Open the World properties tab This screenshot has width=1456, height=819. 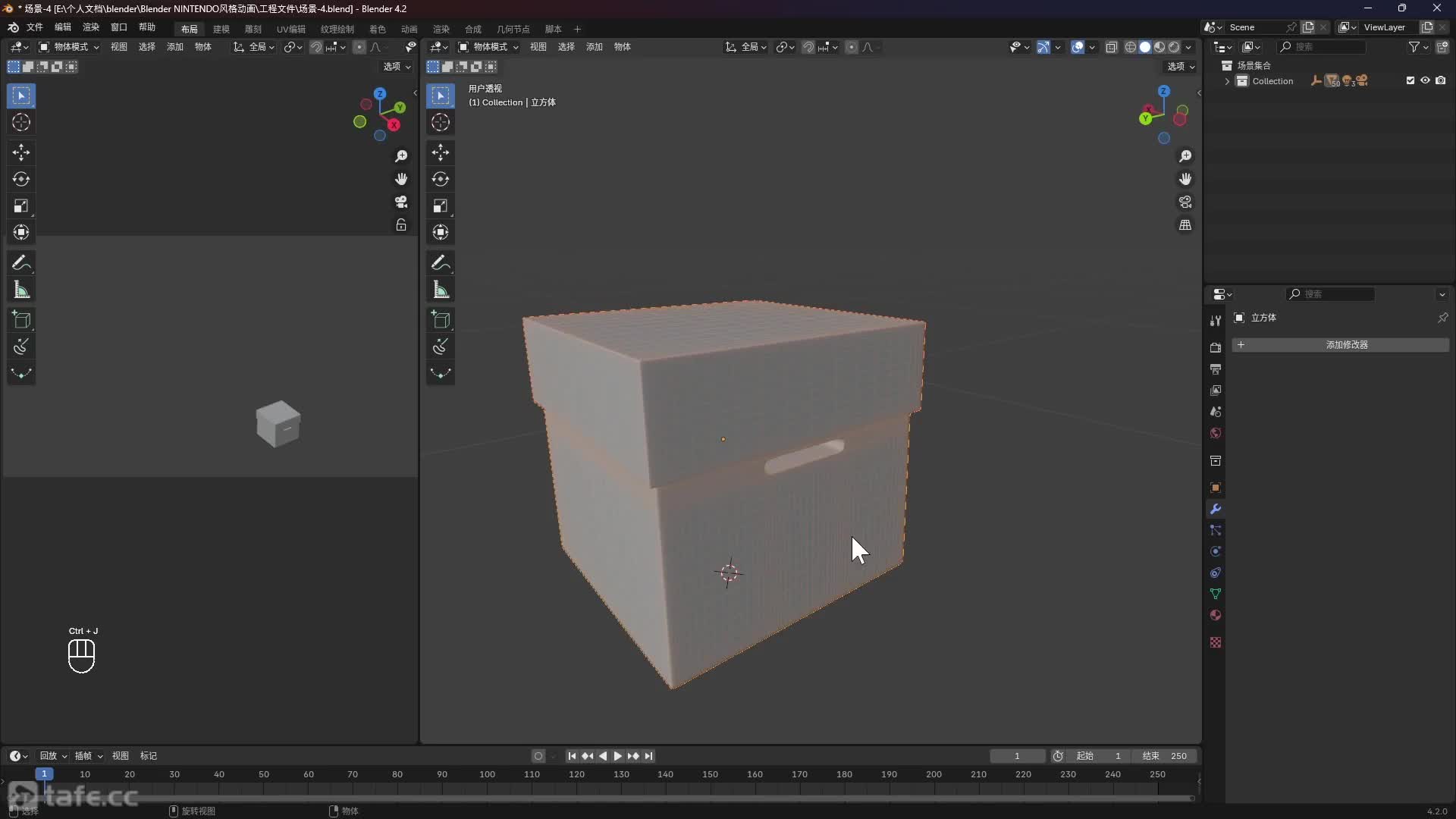click(1216, 433)
